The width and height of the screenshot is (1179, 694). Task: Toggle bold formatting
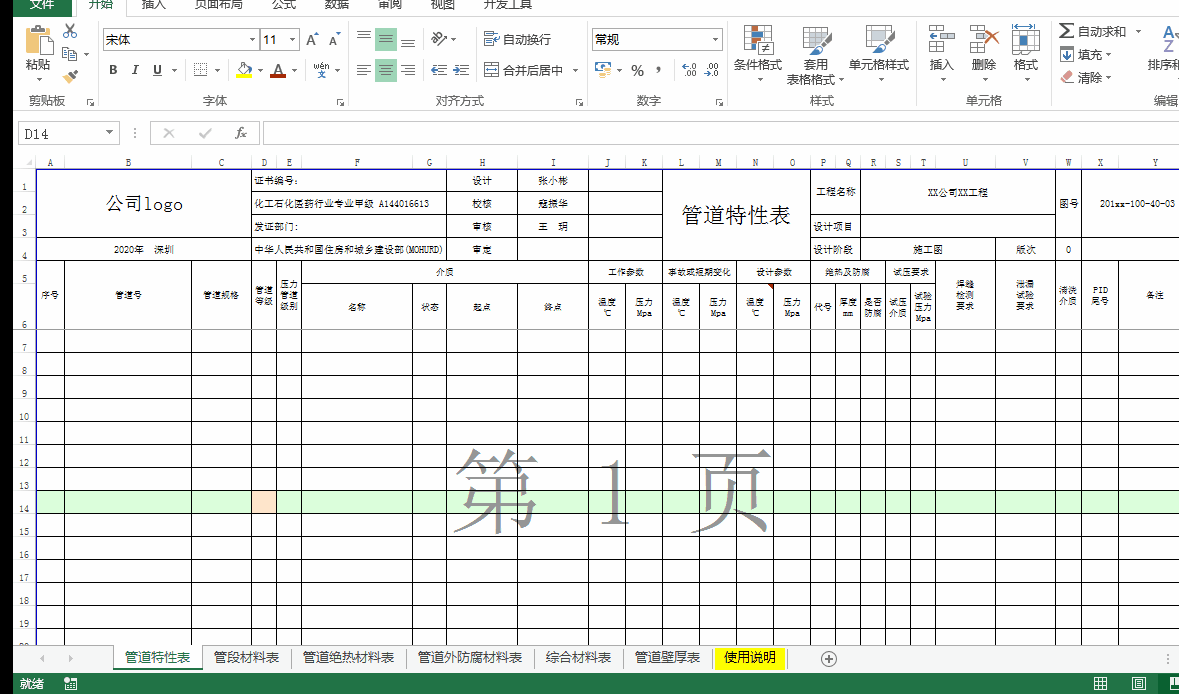pos(113,70)
